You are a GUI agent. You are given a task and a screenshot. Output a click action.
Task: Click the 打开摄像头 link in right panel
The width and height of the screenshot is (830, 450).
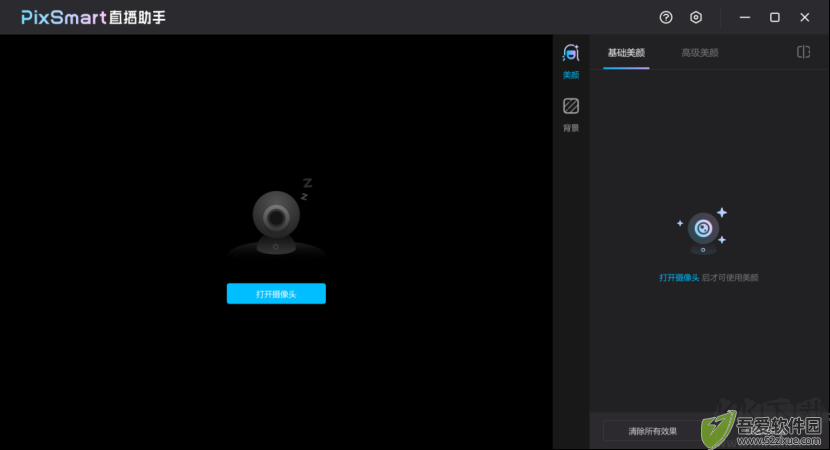pyautogui.click(x=679, y=277)
